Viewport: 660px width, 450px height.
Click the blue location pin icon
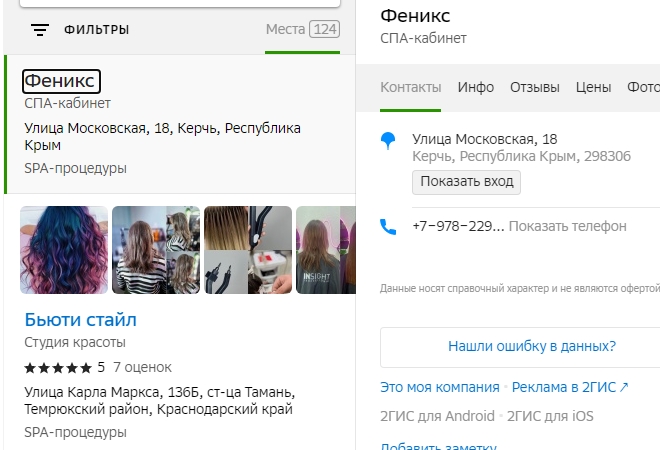[389, 142]
